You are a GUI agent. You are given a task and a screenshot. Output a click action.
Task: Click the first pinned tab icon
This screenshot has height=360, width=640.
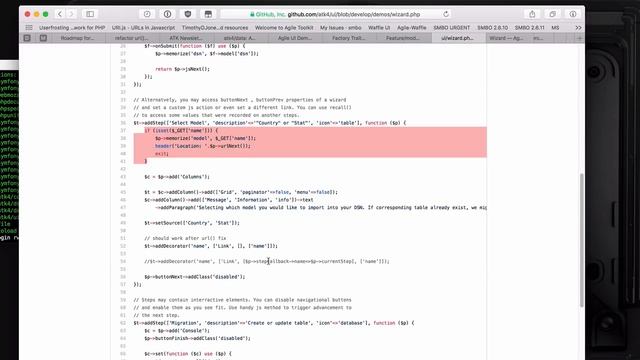27,38
